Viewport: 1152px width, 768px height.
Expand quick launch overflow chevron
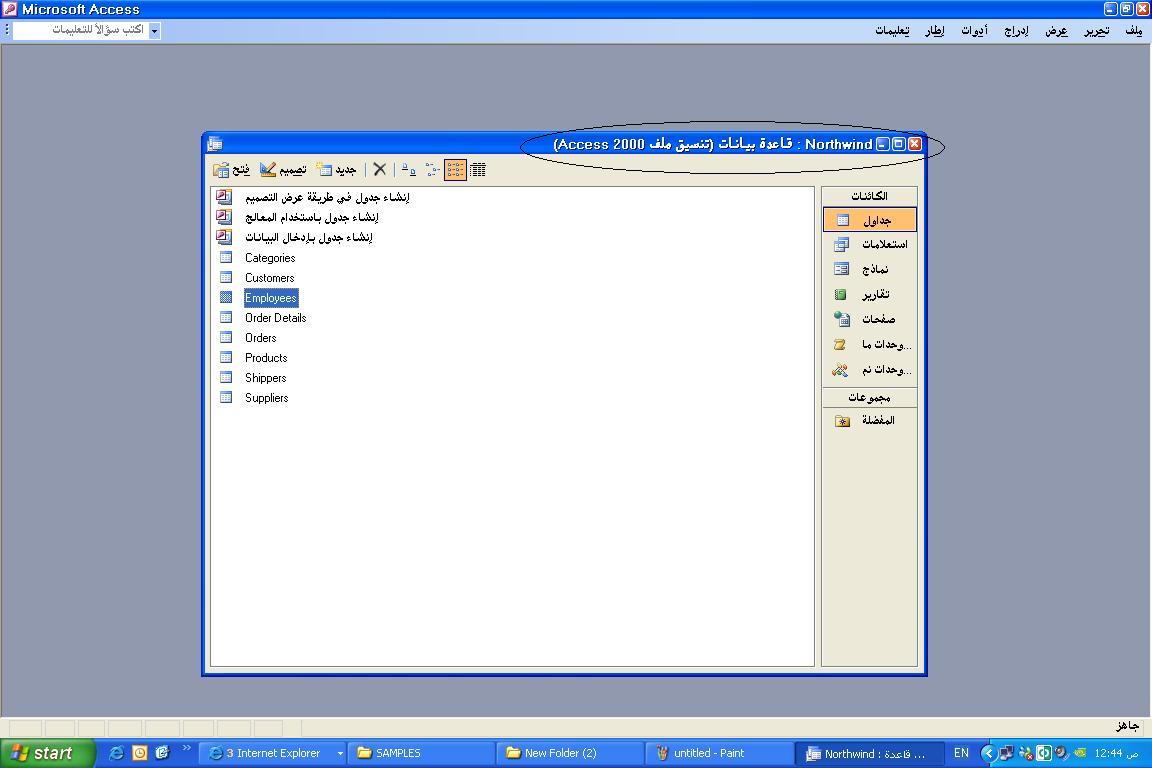187,748
